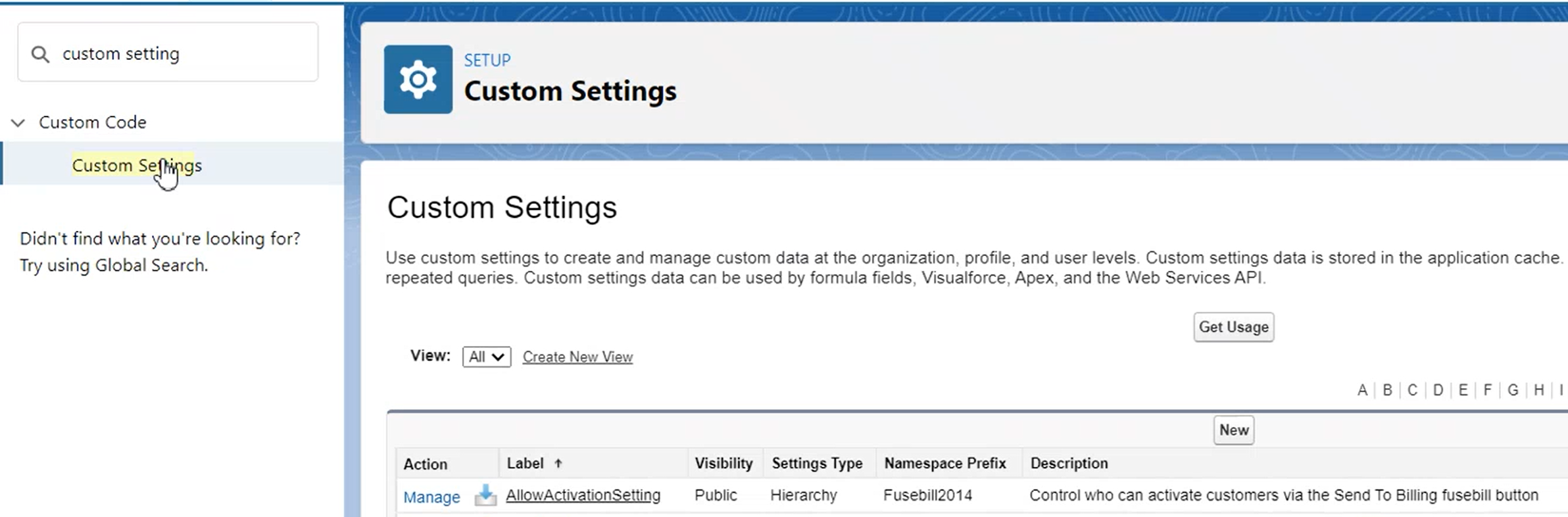Click the 'Try using Global Search.' text
The image size is (1568, 517).
point(114,265)
